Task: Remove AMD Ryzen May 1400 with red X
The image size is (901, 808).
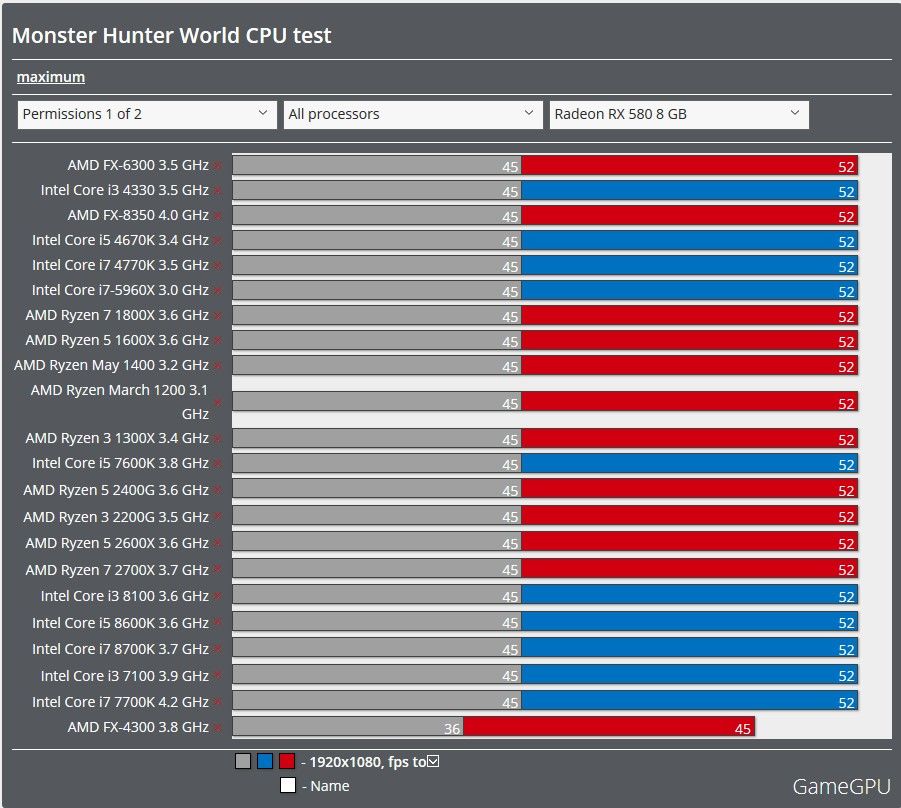Action: coord(218,366)
